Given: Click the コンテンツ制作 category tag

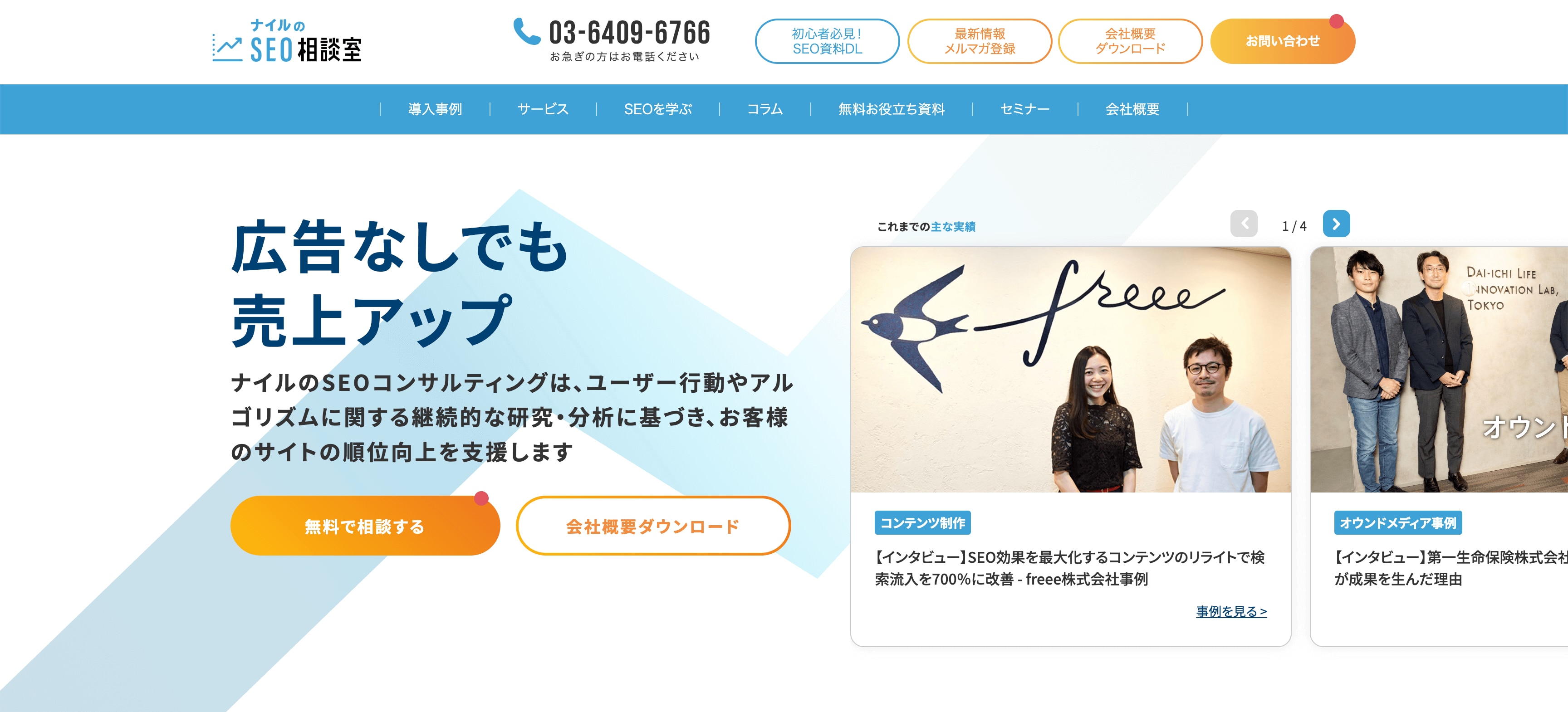Looking at the screenshot, I should click(x=923, y=523).
